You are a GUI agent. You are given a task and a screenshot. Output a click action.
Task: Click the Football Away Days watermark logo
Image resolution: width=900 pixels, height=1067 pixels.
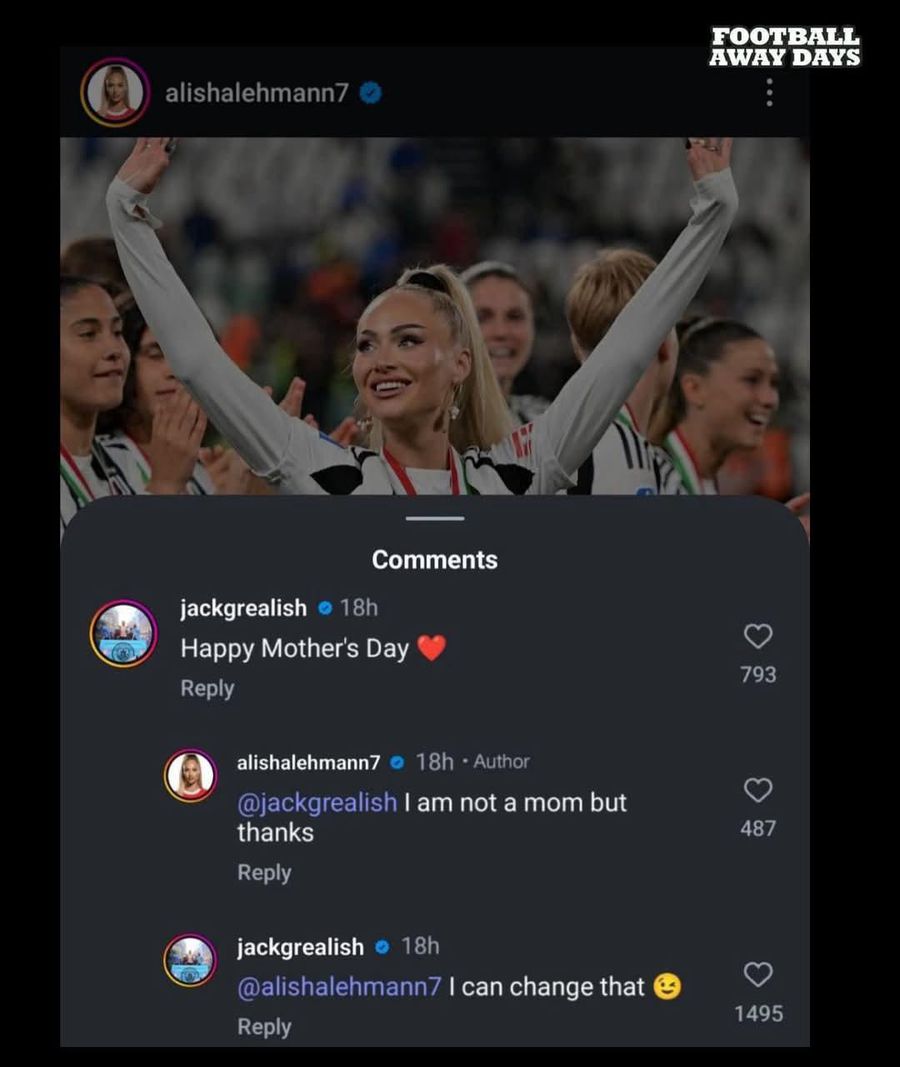click(785, 47)
